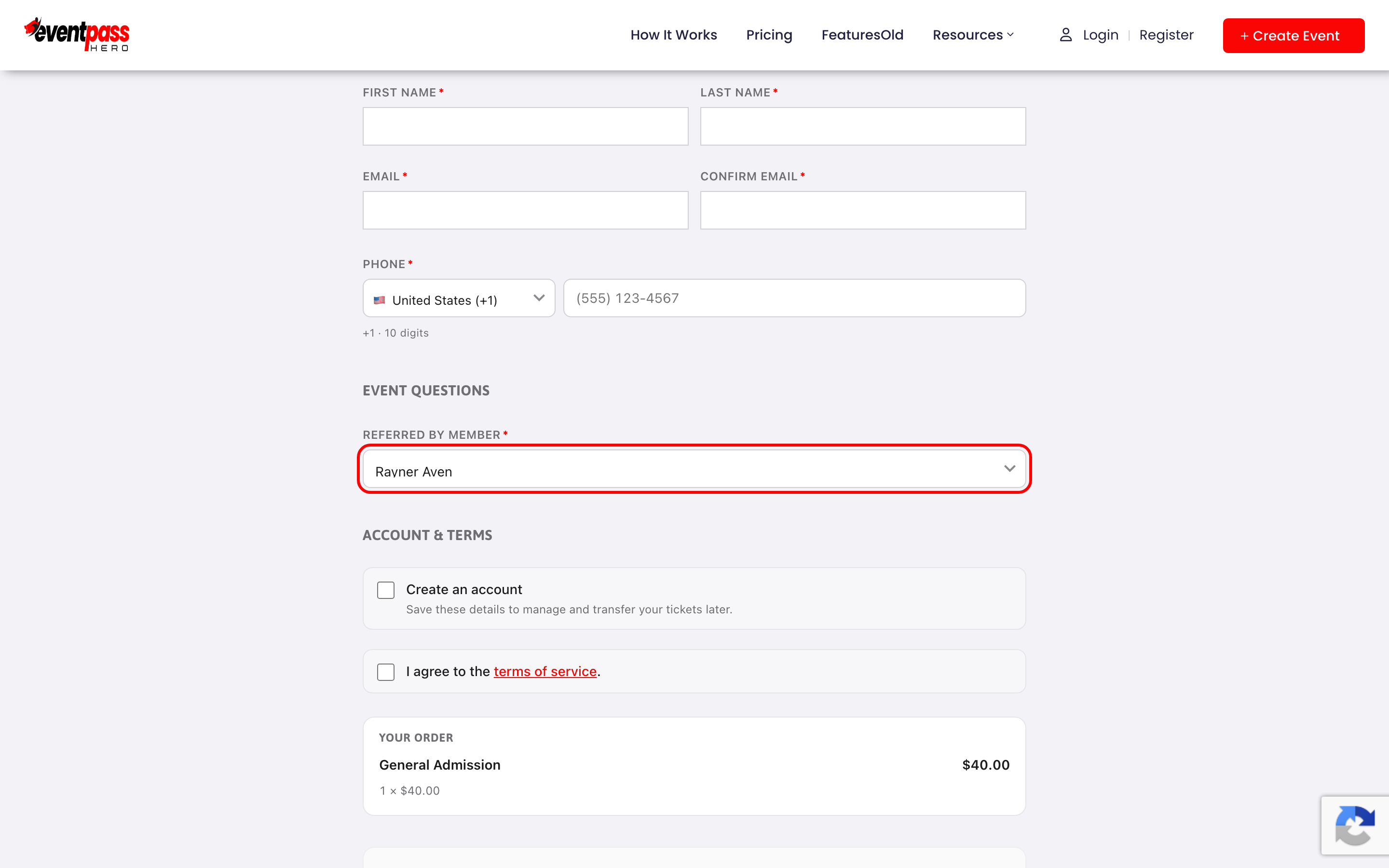
Task: Click into the Confirm Email field
Action: tap(863, 210)
